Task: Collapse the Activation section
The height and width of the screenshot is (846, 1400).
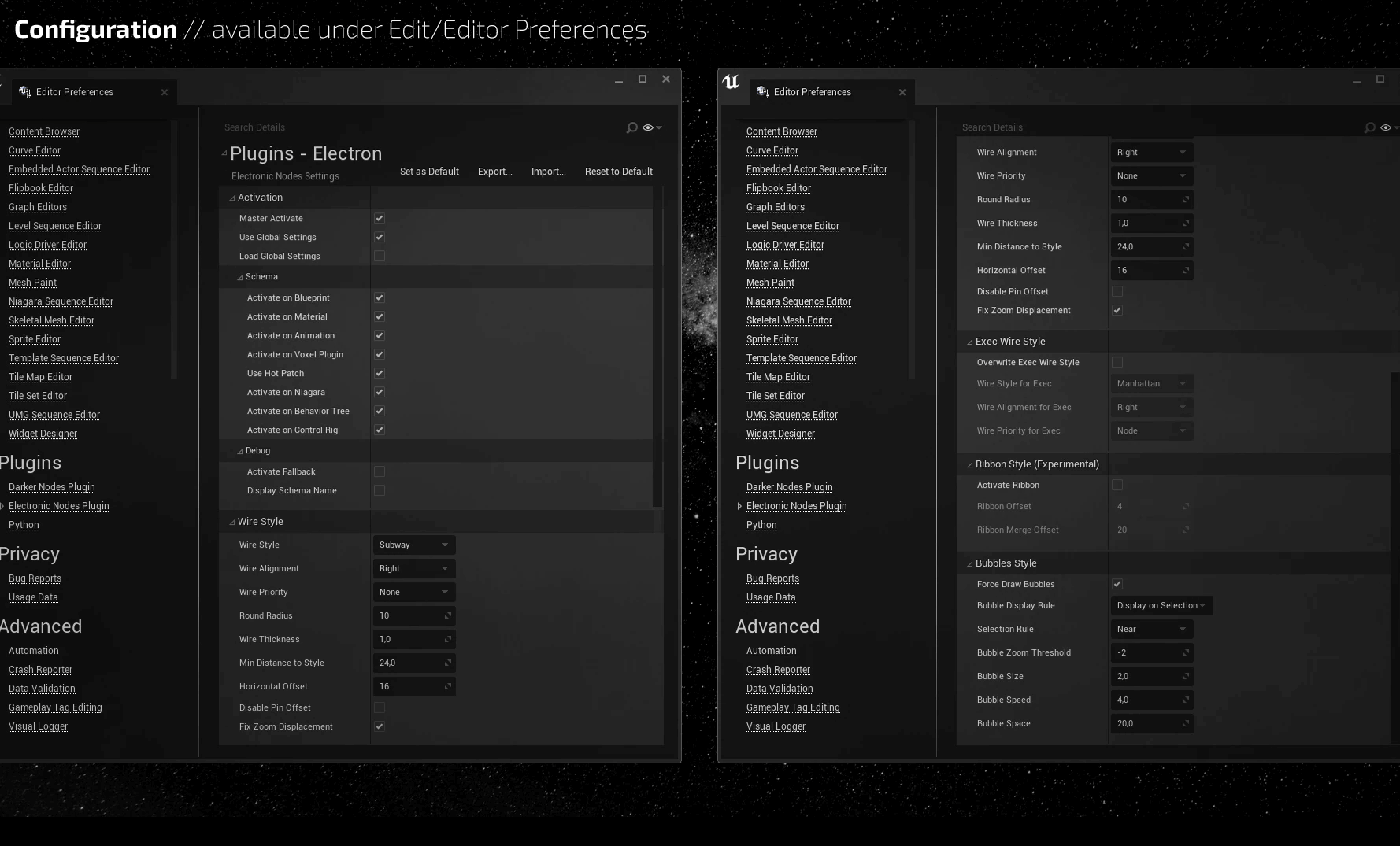Action: [232, 198]
